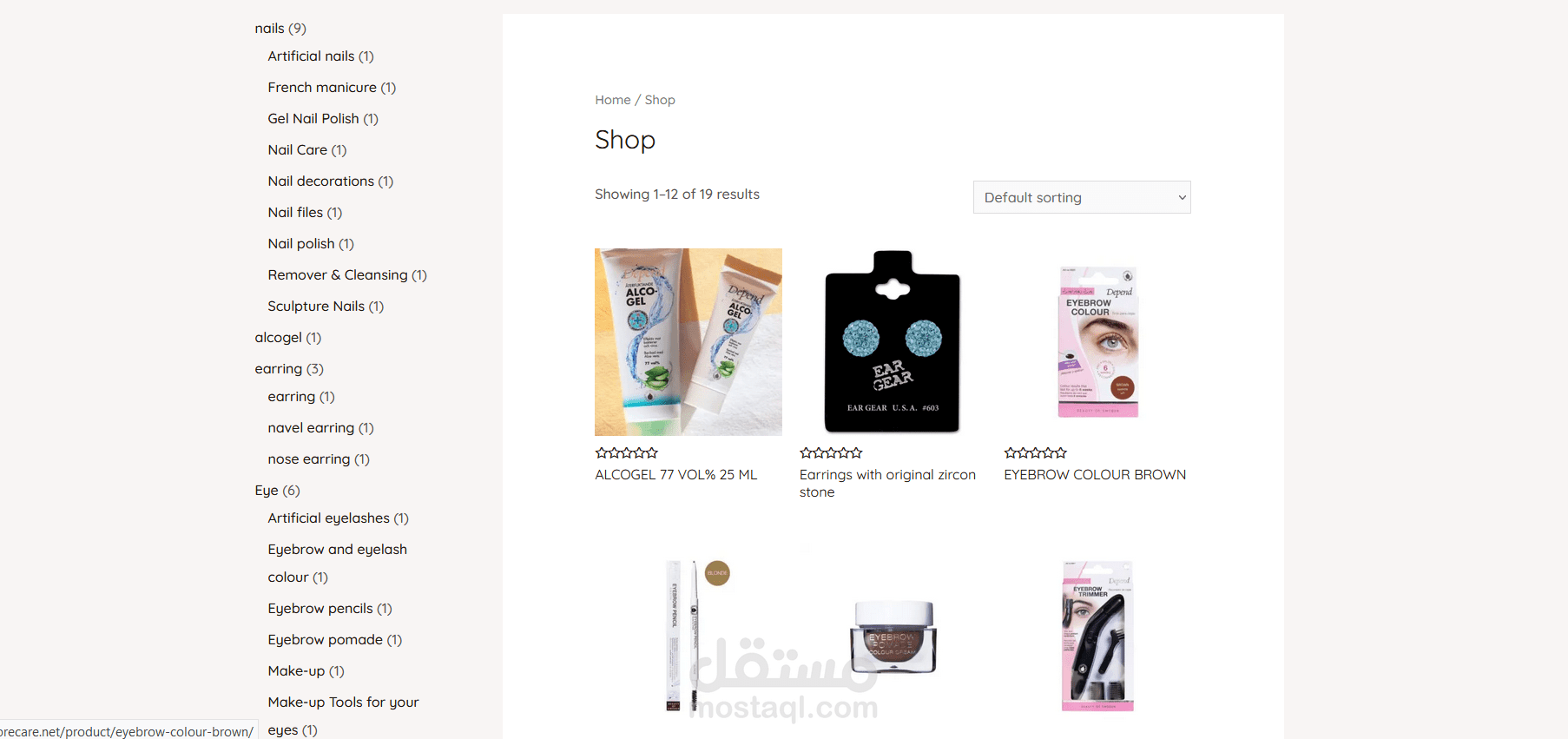Image resolution: width=1568 pixels, height=739 pixels.
Task: Go to Home breadcrumb link
Action: tap(613, 100)
